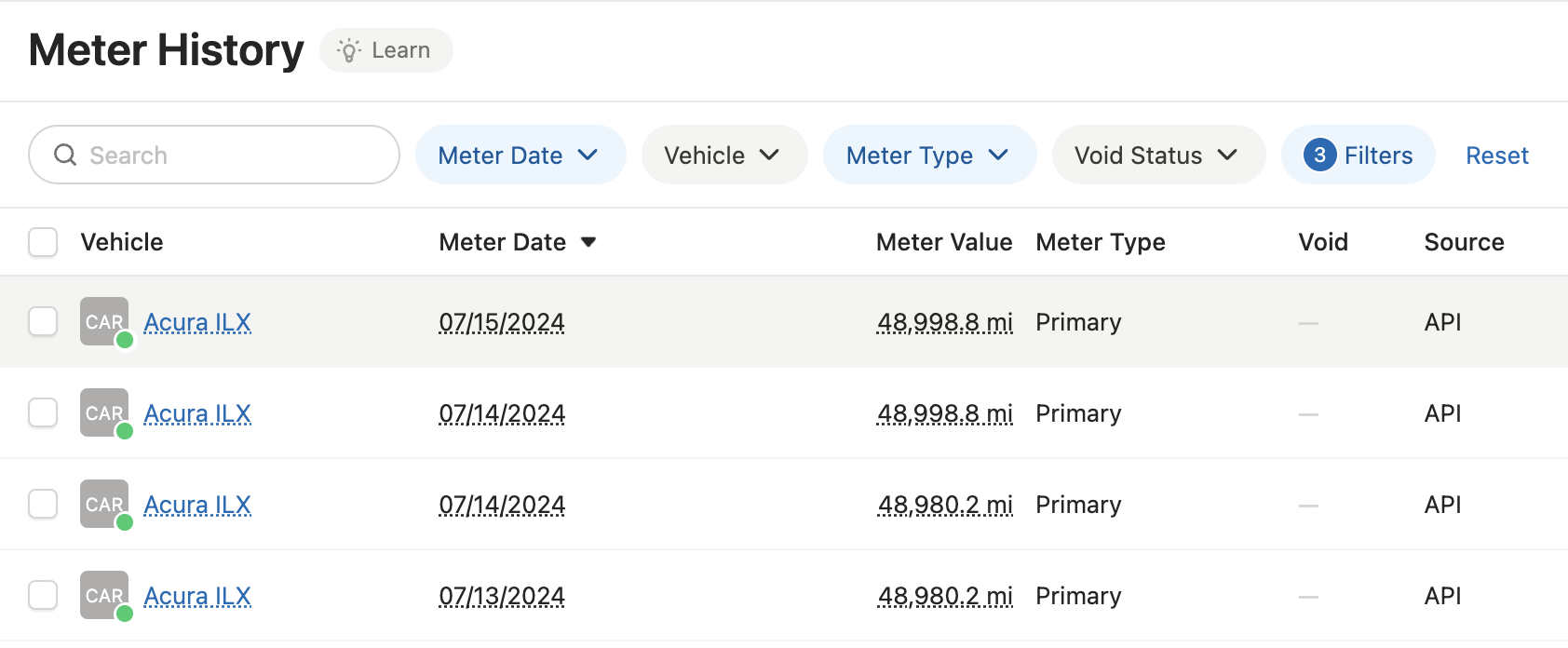
Task: Toggle the select-all checkbox in the table header
Action: (43, 242)
